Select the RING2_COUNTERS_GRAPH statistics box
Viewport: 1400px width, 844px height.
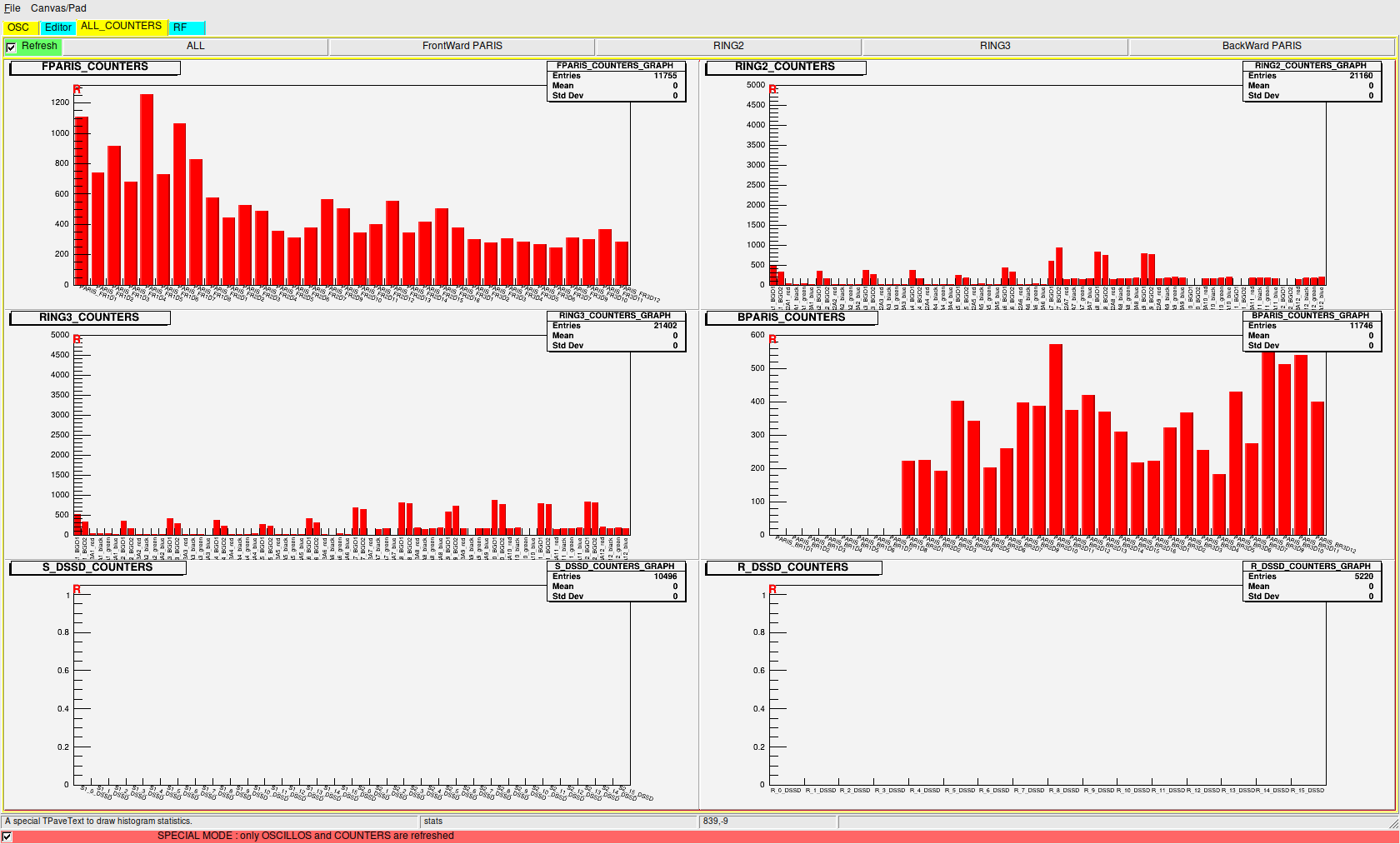(1311, 81)
